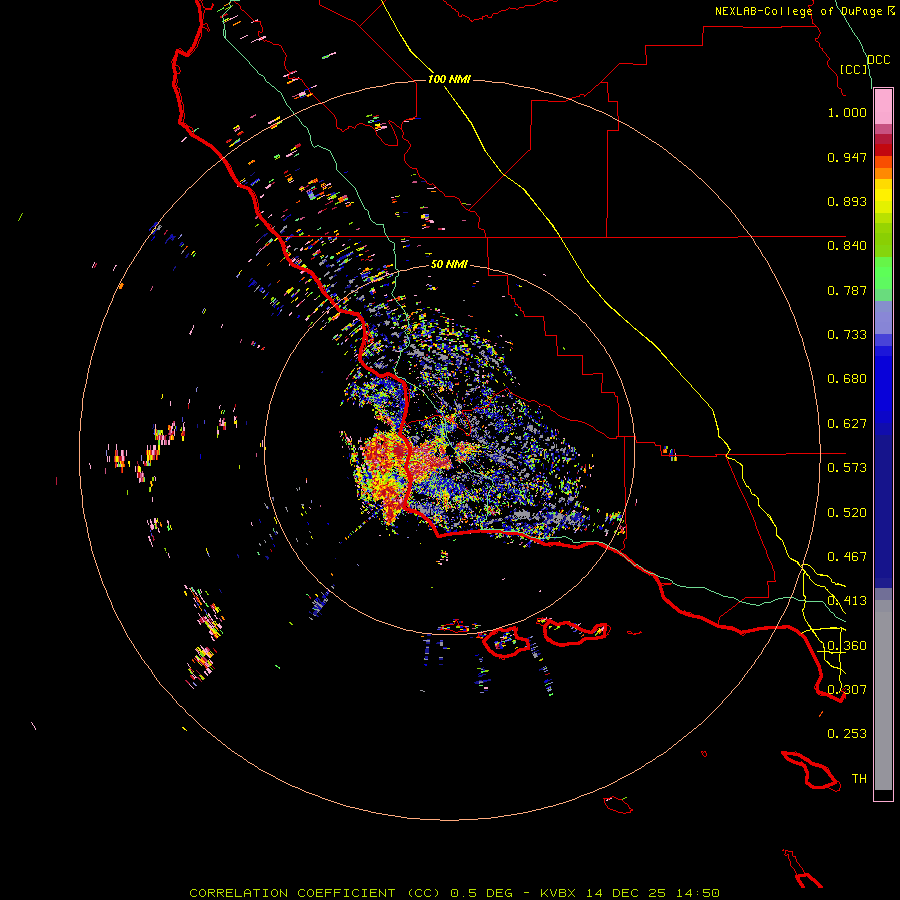This screenshot has width=900, height=900.
Task: Click the 0.840 legend value
Action: click(x=847, y=246)
